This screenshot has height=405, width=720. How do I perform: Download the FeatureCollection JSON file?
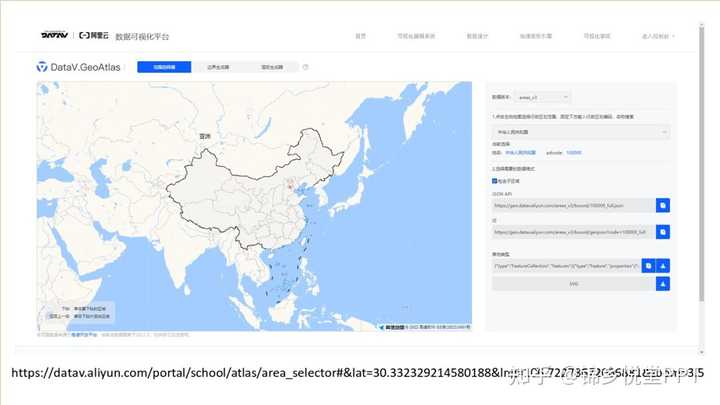pyautogui.click(x=663, y=266)
